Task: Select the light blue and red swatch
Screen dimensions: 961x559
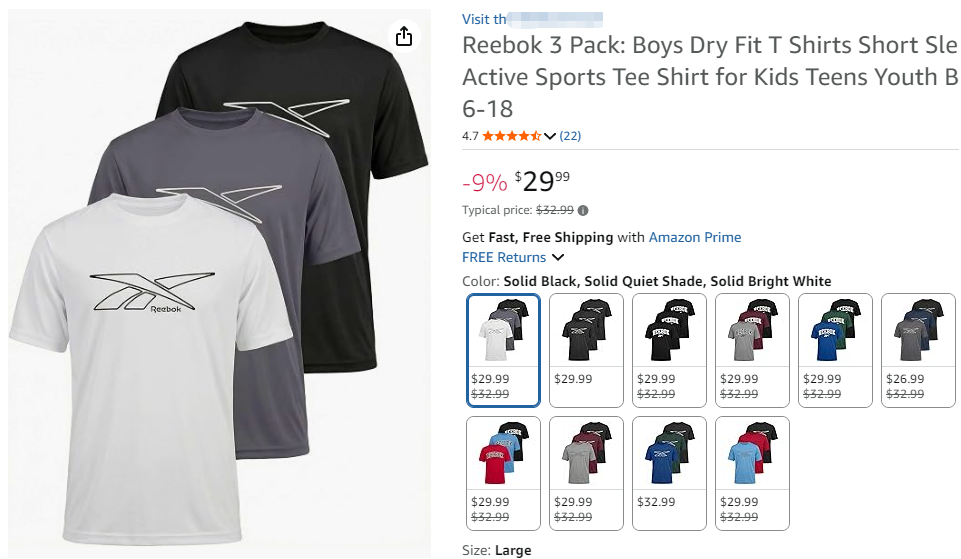Action: click(x=752, y=473)
